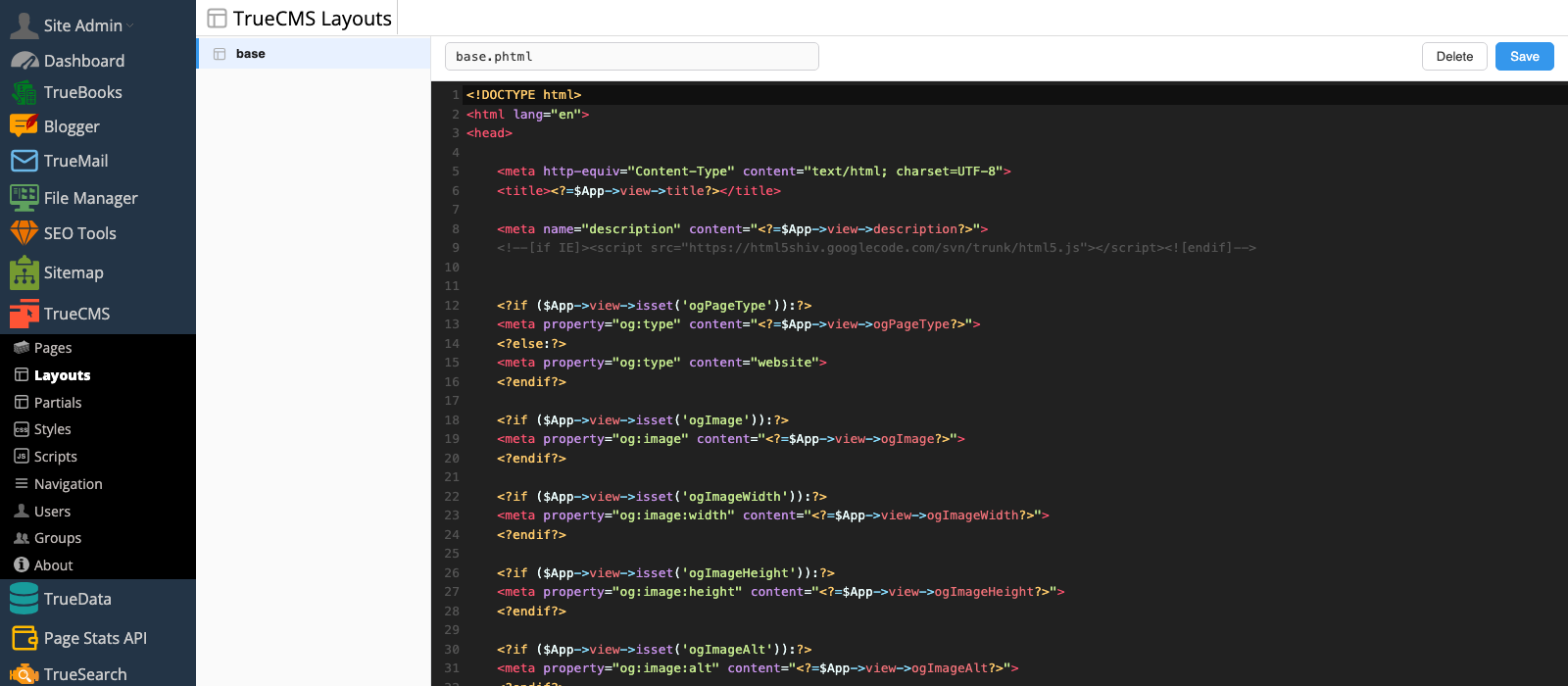Click the Scripts JS icon
This screenshot has width=1568, height=686.
[22, 457]
